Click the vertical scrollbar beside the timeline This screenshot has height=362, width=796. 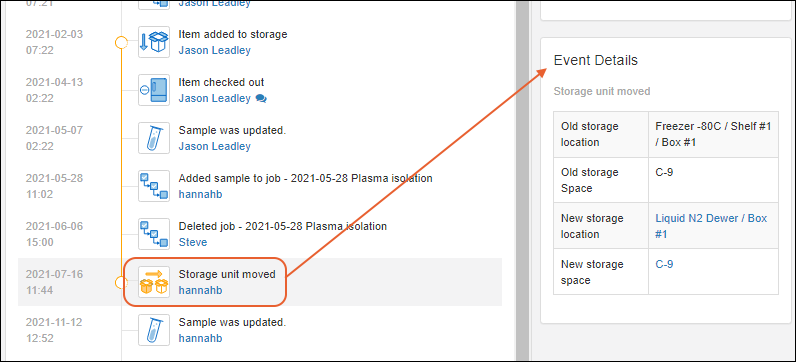coord(523,181)
